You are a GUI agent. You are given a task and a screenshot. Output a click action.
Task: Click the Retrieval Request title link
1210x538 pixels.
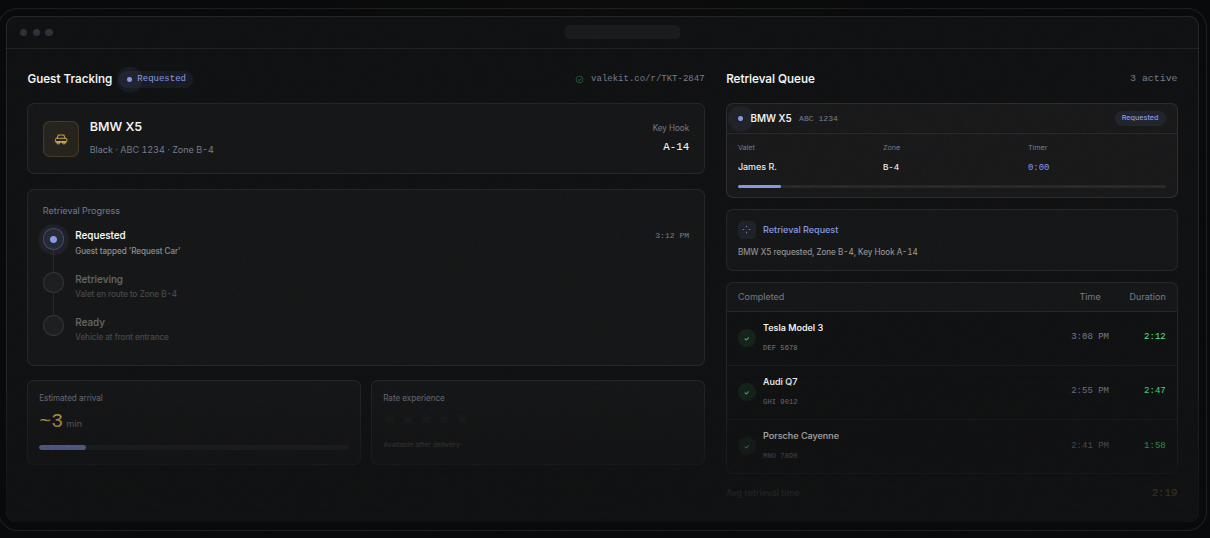pyautogui.click(x=800, y=230)
